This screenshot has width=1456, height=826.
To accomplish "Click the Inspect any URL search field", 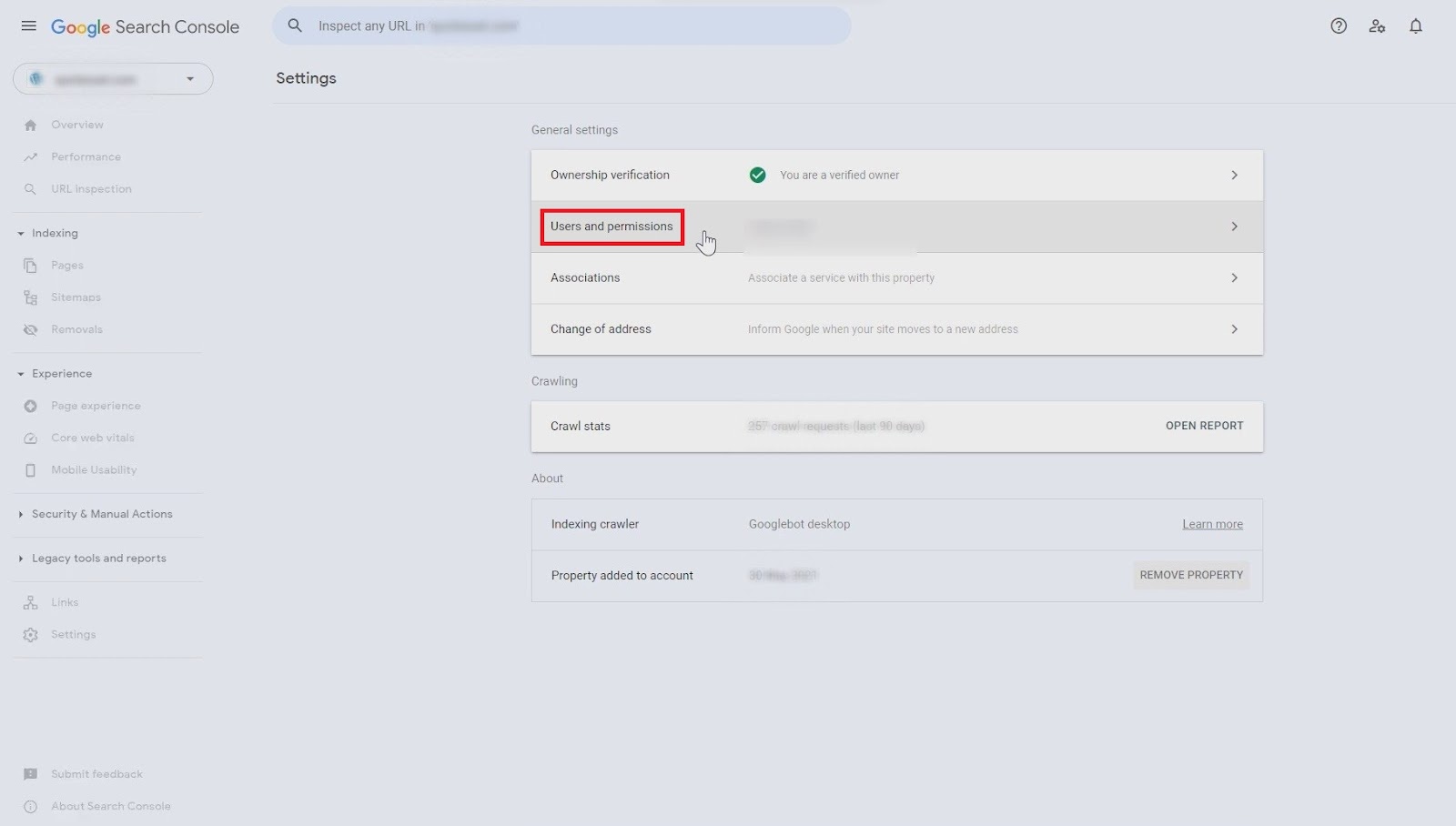I will pos(562,25).
